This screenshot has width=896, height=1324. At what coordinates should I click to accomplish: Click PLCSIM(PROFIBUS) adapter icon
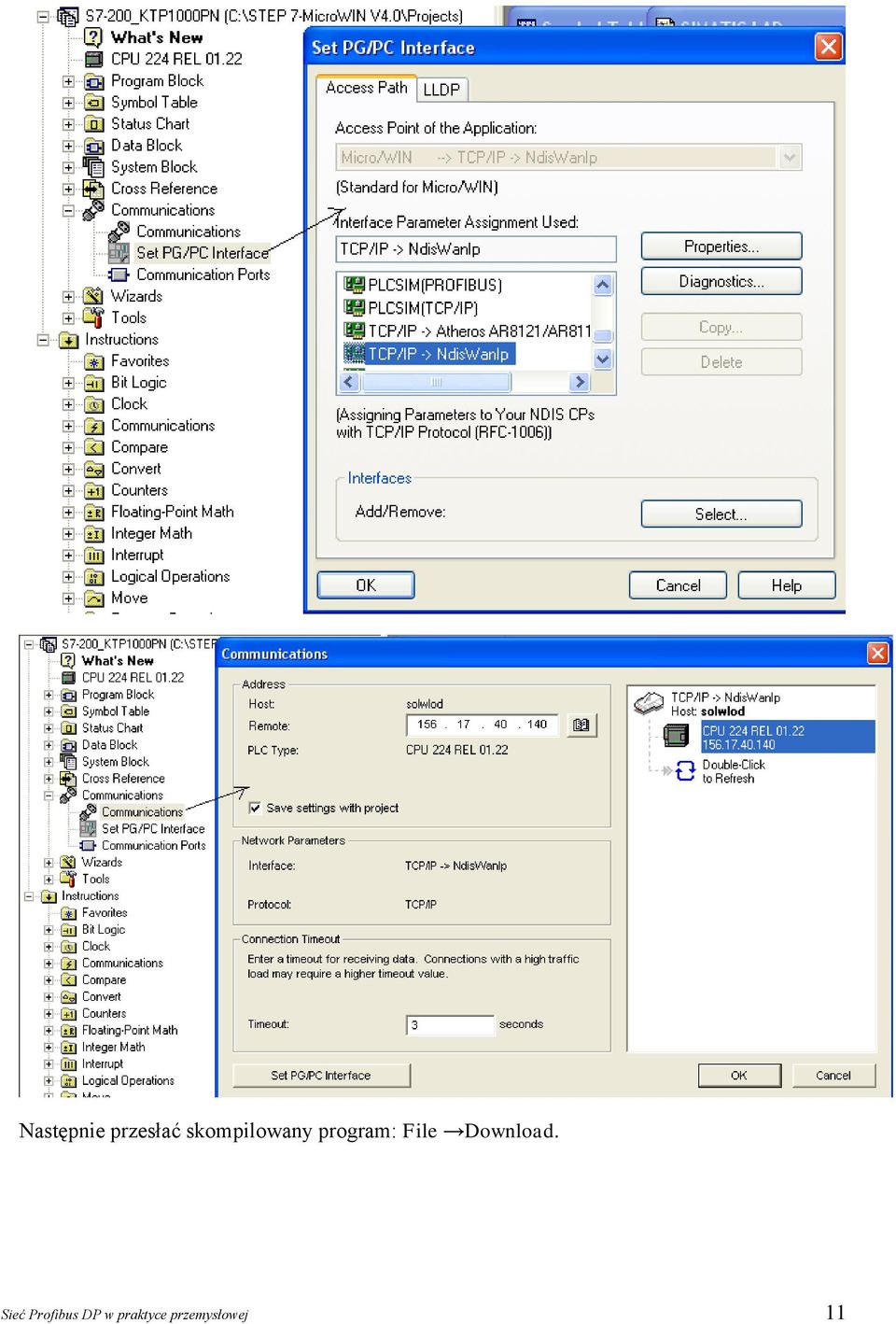click(354, 285)
